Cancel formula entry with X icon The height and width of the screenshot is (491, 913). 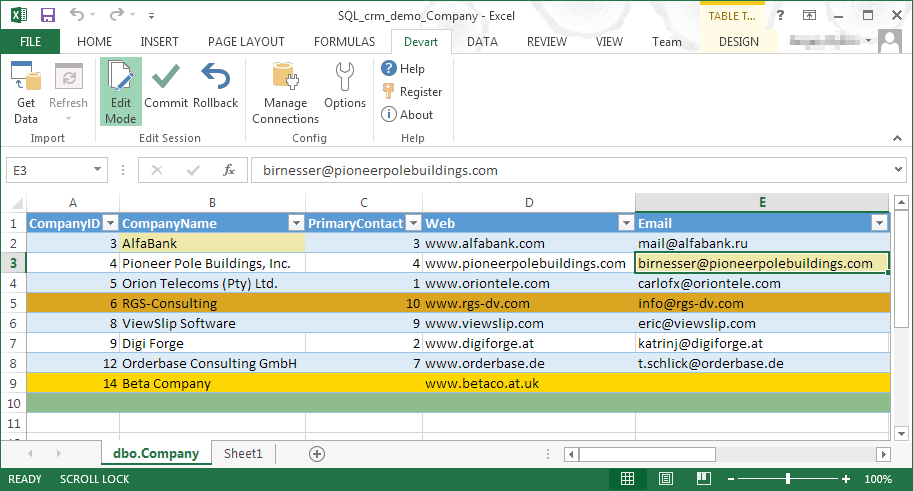(x=157, y=170)
